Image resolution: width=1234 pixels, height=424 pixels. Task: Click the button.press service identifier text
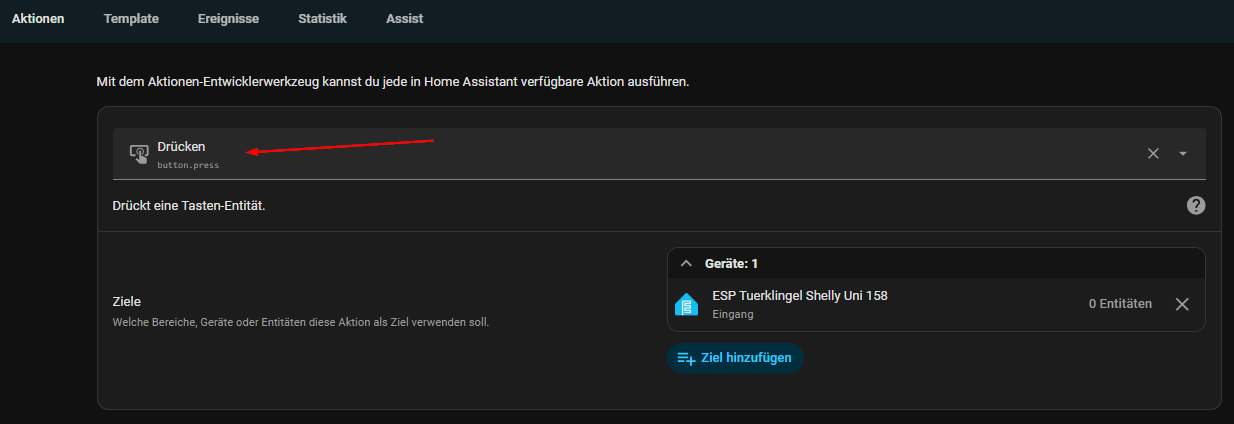[188, 165]
